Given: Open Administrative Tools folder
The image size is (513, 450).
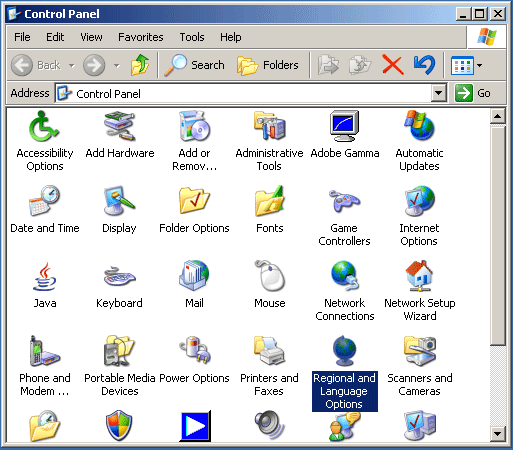Looking at the screenshot, I should pyautogui.click(x=269, y=126).
